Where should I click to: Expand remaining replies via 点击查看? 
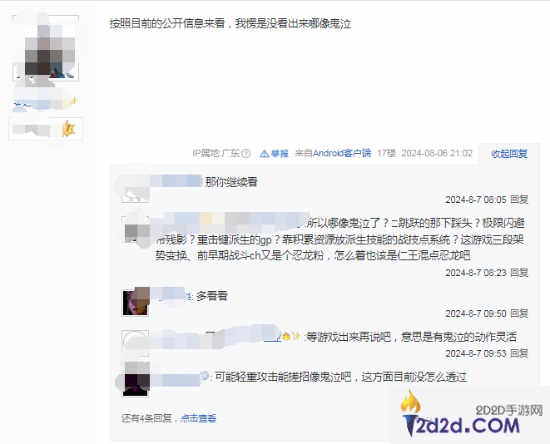point(198,418)
